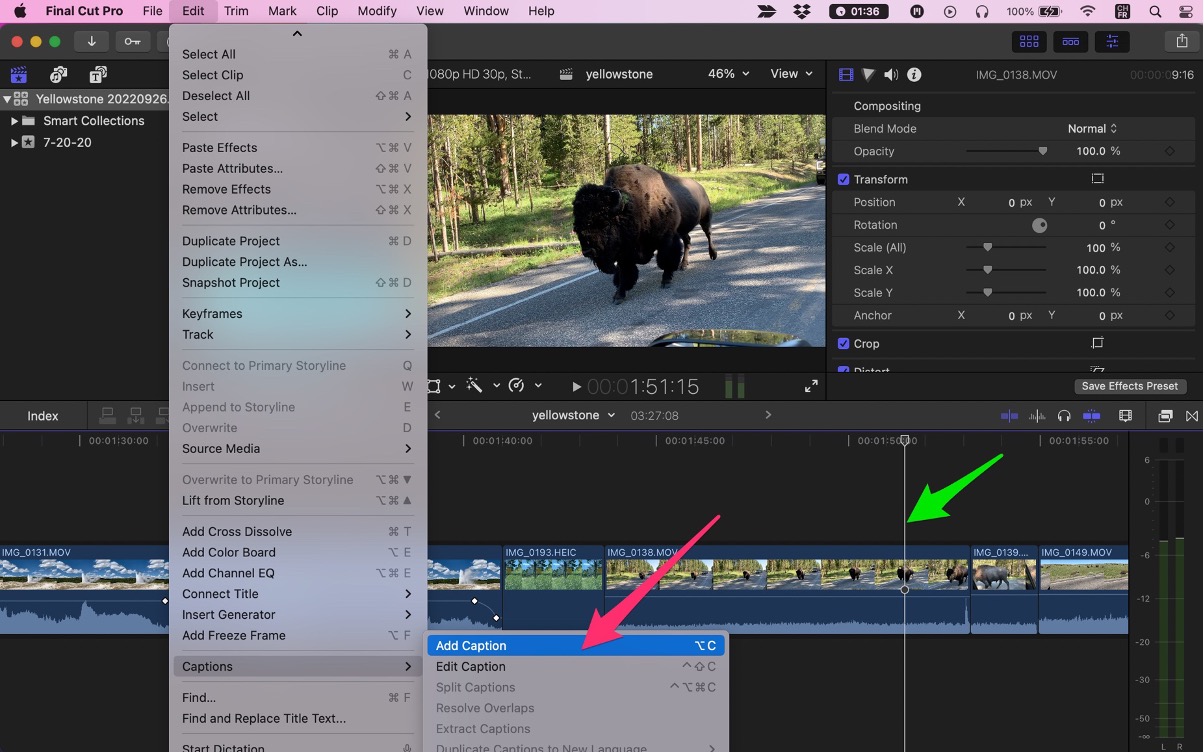Add a keyframe for Rotation

[1169, 225]
